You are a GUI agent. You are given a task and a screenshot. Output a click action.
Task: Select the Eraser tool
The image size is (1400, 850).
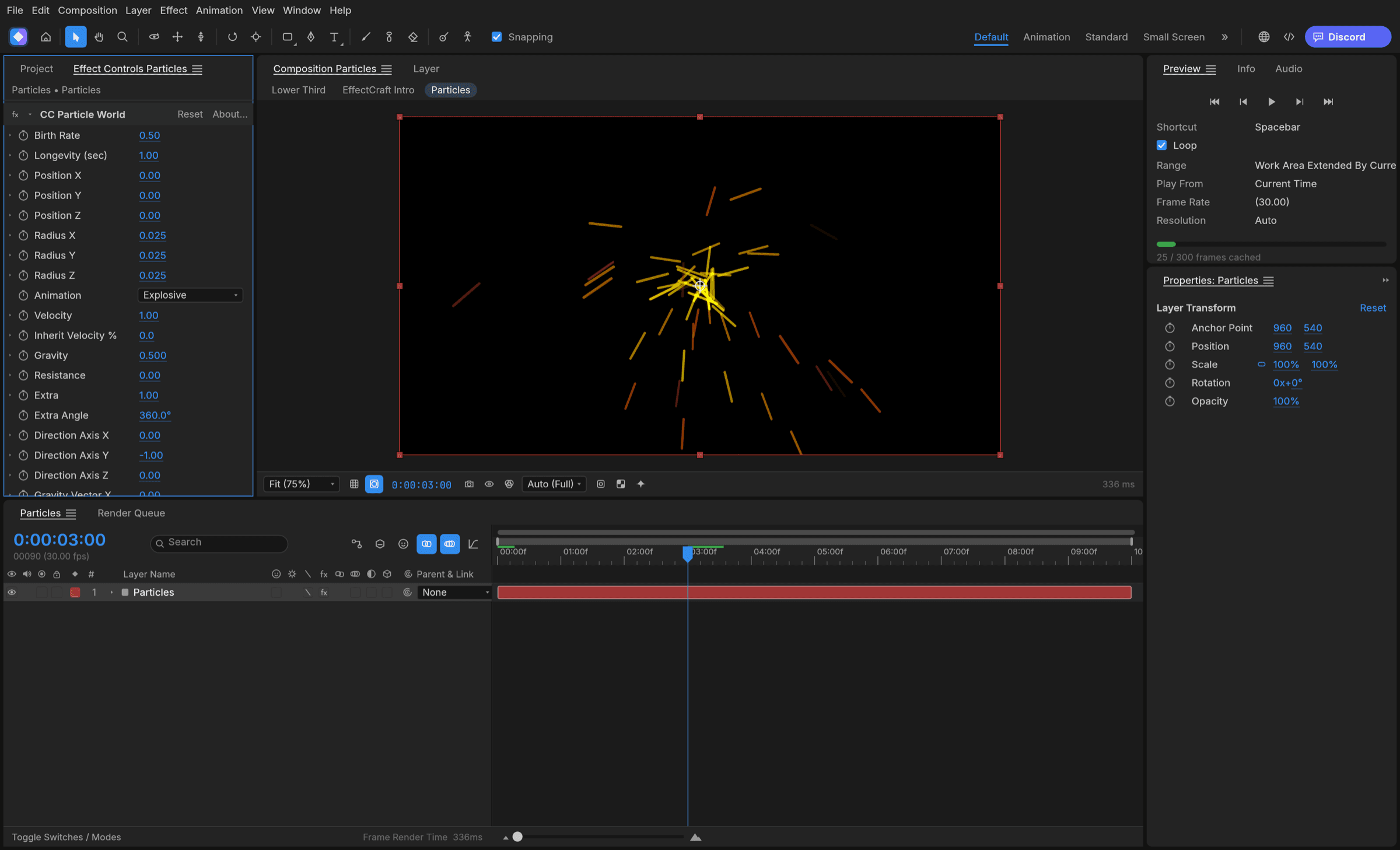click(x=413, y=37)
